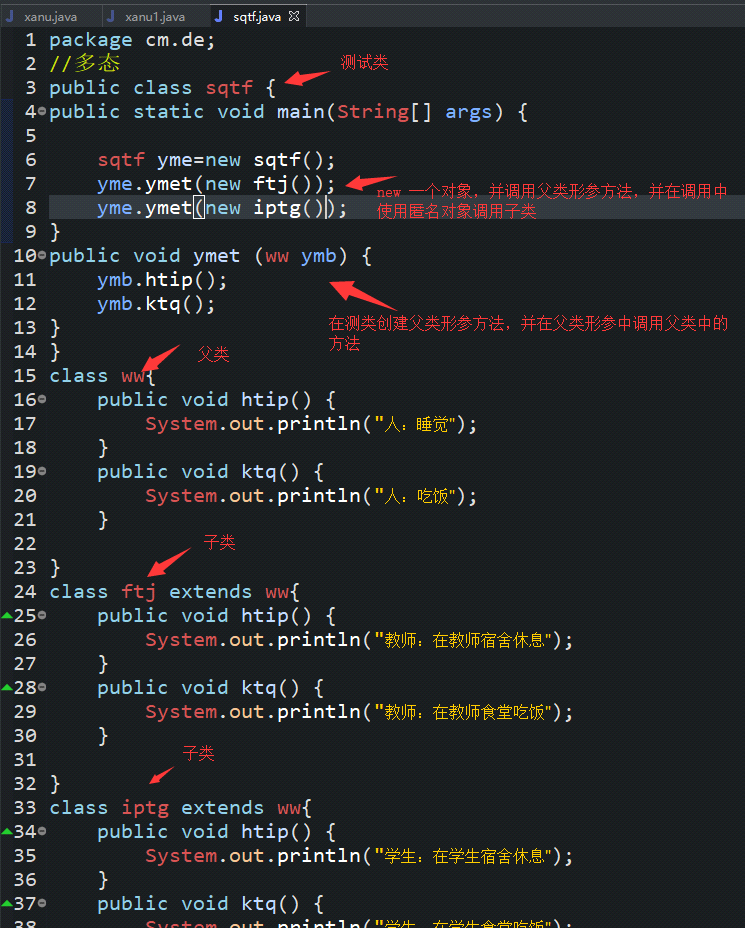
Task: Fold the htip method at line 25
Action: pos(42,616)
